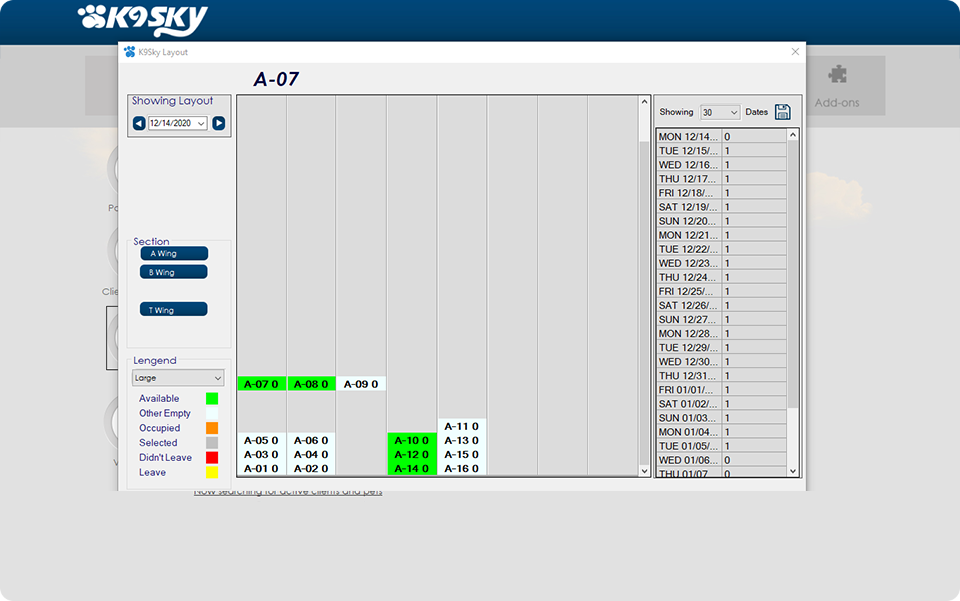Click the dates list scroll up arrow
The width and height of the screenshot is (960, 601).
click(793, 135)
